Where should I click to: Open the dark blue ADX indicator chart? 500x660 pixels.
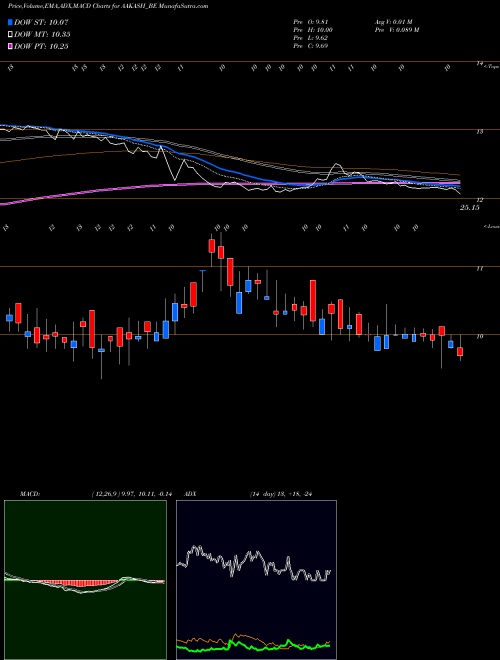click(x=256, y=580)
